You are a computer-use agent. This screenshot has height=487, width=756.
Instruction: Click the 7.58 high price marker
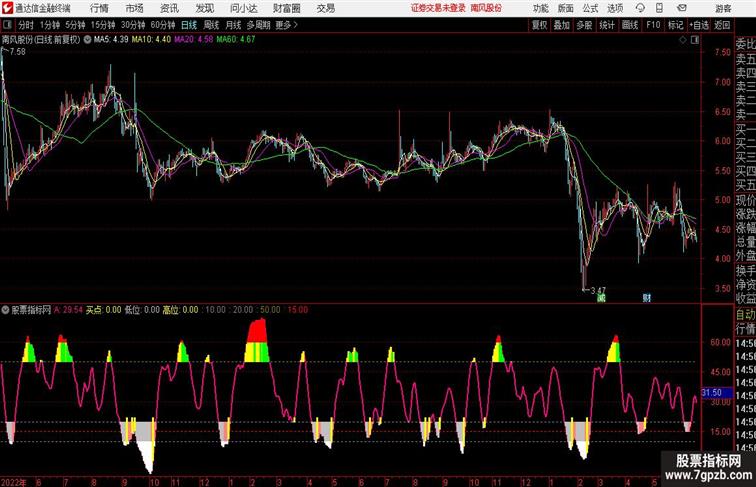coord(17,52)
